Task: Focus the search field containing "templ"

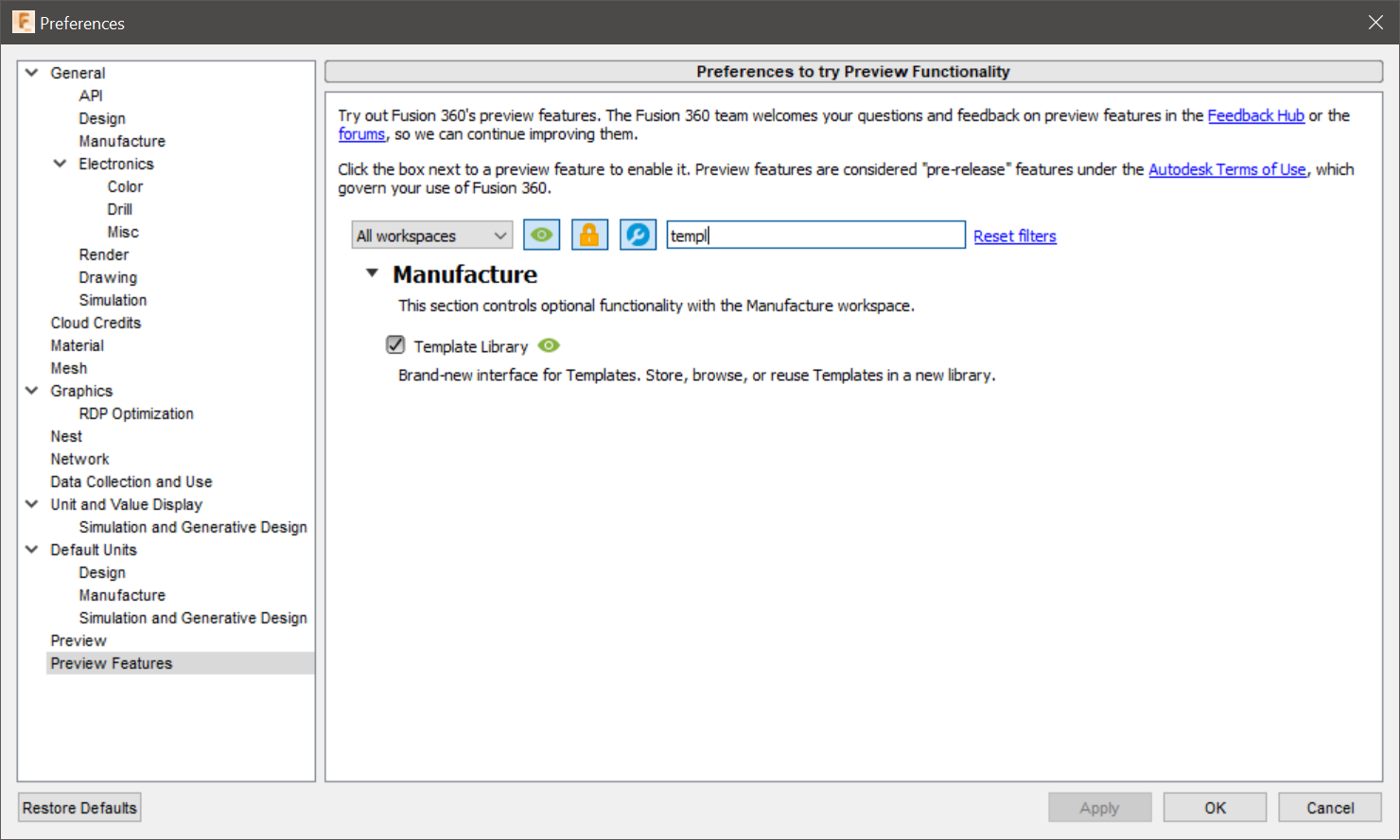Action: [x=815, y=235]
